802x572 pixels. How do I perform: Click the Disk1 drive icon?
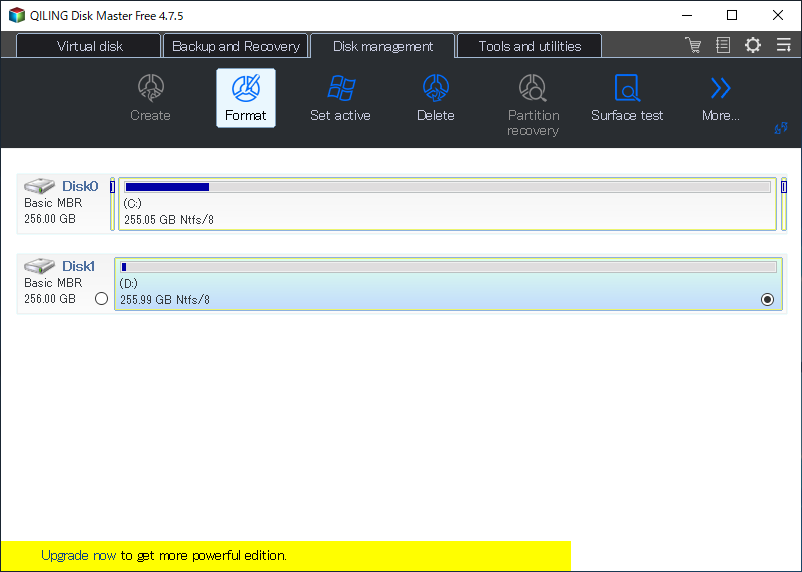pyautogui.click(x=39, y=266)
